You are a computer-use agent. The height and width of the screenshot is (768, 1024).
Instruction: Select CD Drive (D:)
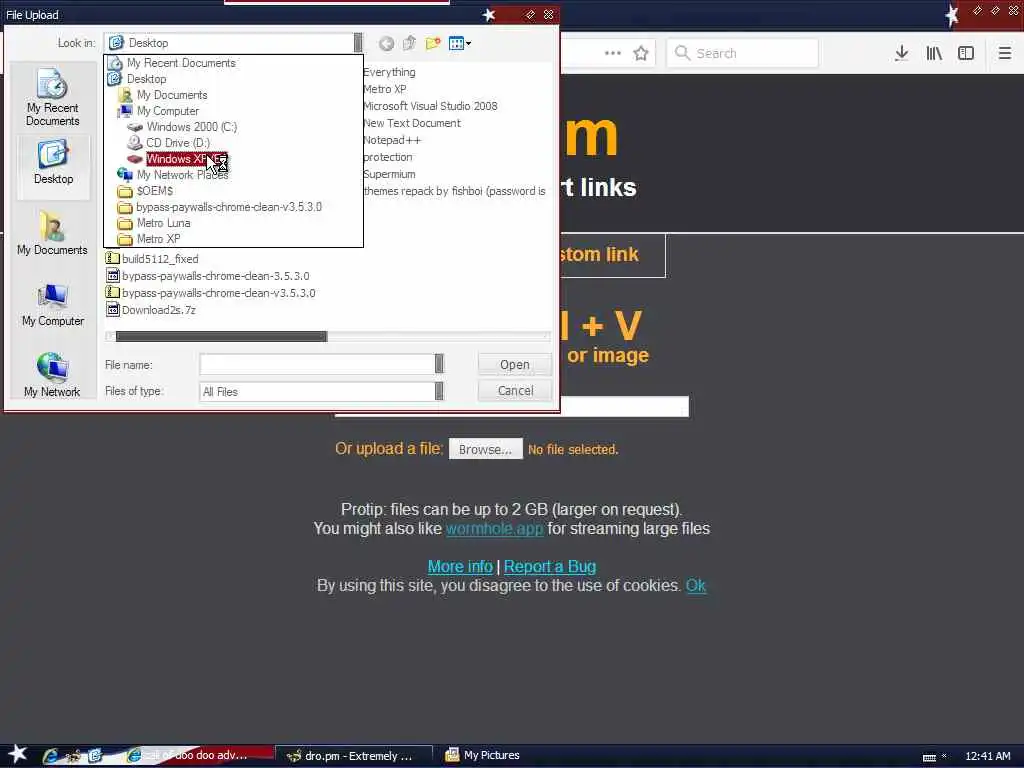pos(178,142)
